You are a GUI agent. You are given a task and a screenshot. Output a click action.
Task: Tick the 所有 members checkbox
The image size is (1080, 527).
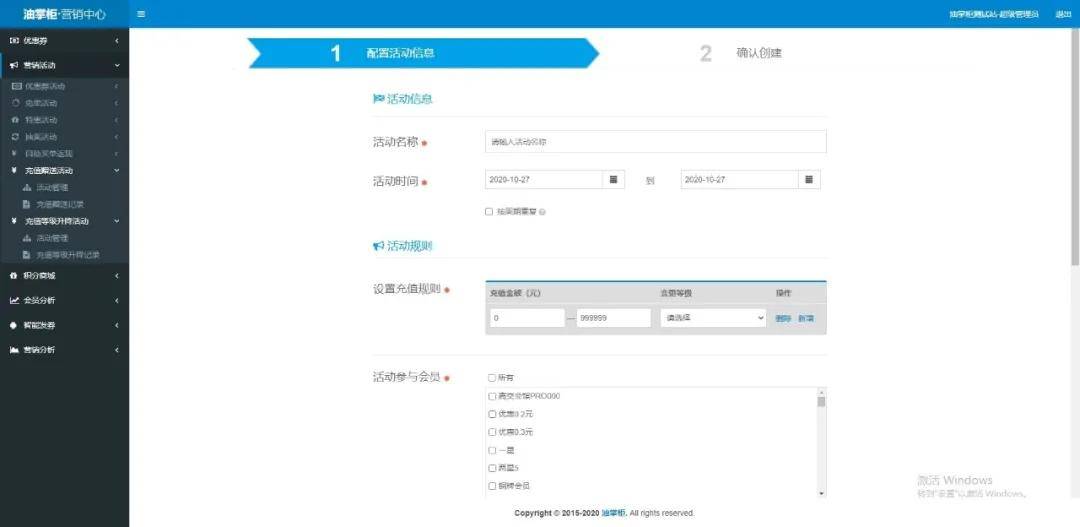[x=491, y=378]
